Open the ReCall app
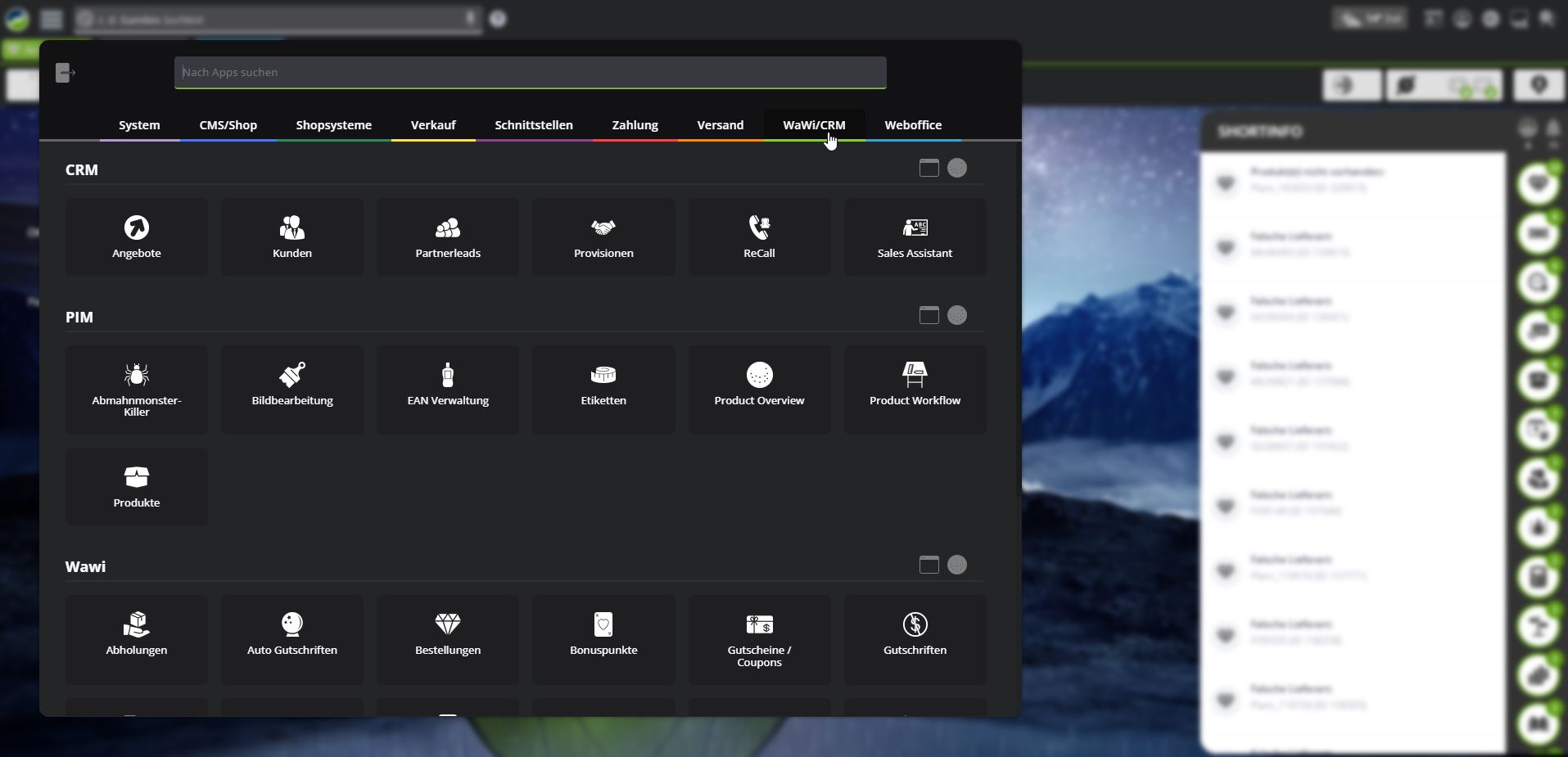Image resolution: width=1568 pixels, height=757 pixels. [759, 237]
